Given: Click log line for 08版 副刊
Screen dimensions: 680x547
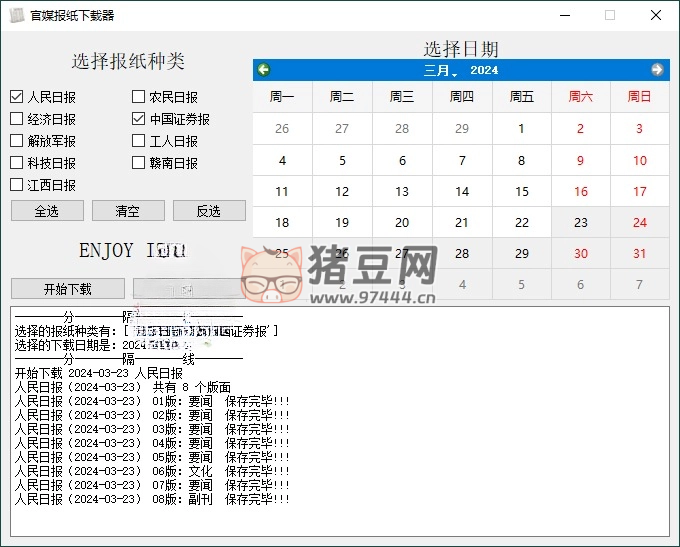Looking at the screenshot, I should (x=152, y=499).
